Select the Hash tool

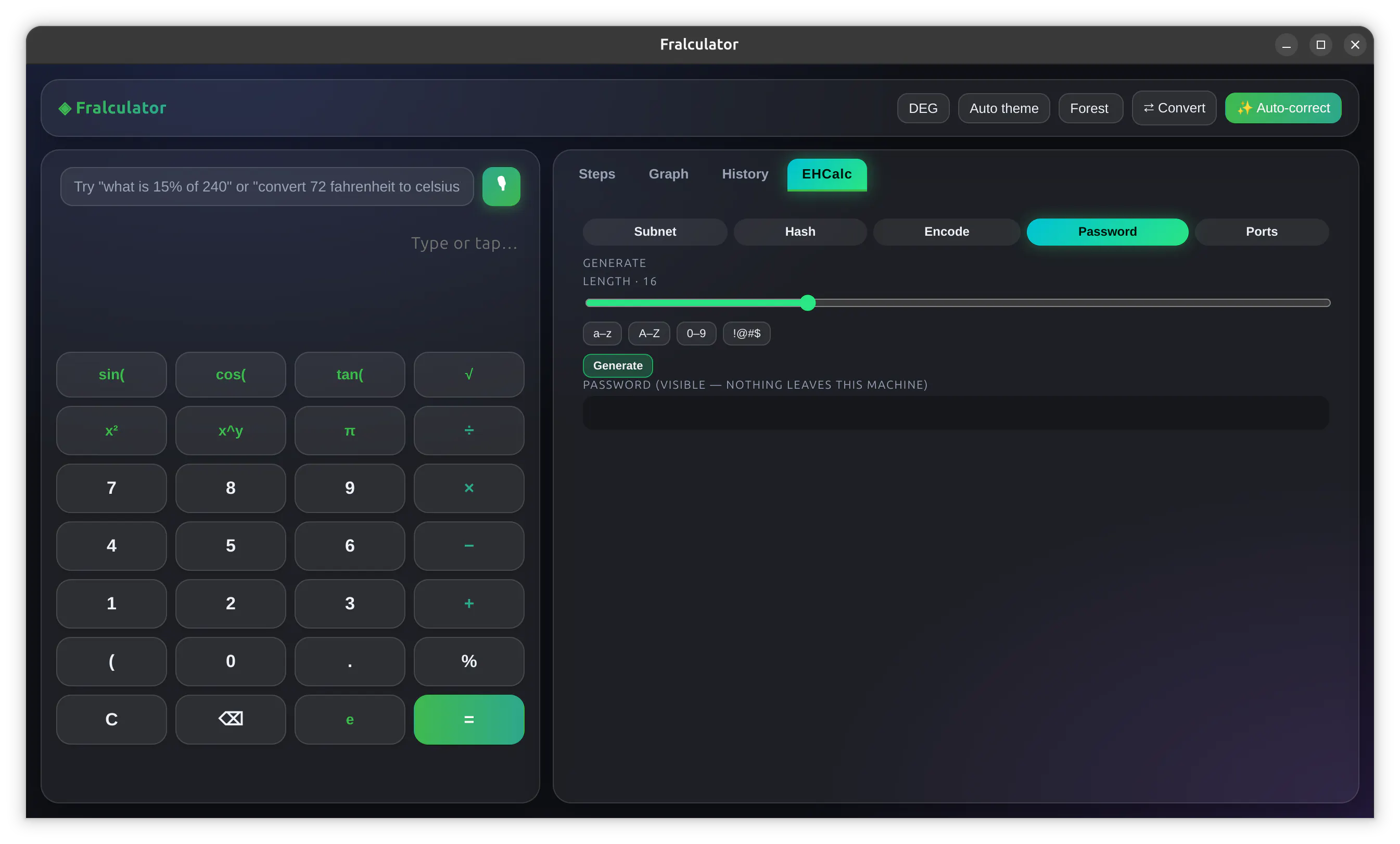800,232
